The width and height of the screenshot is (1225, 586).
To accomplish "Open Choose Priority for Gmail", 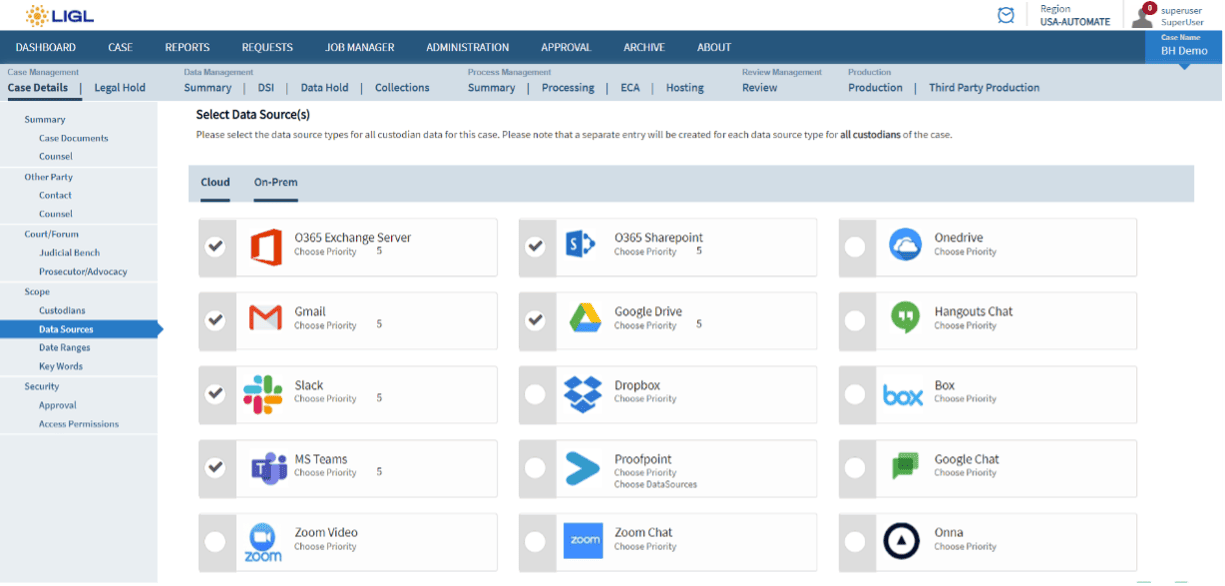I will click(325, 325).
